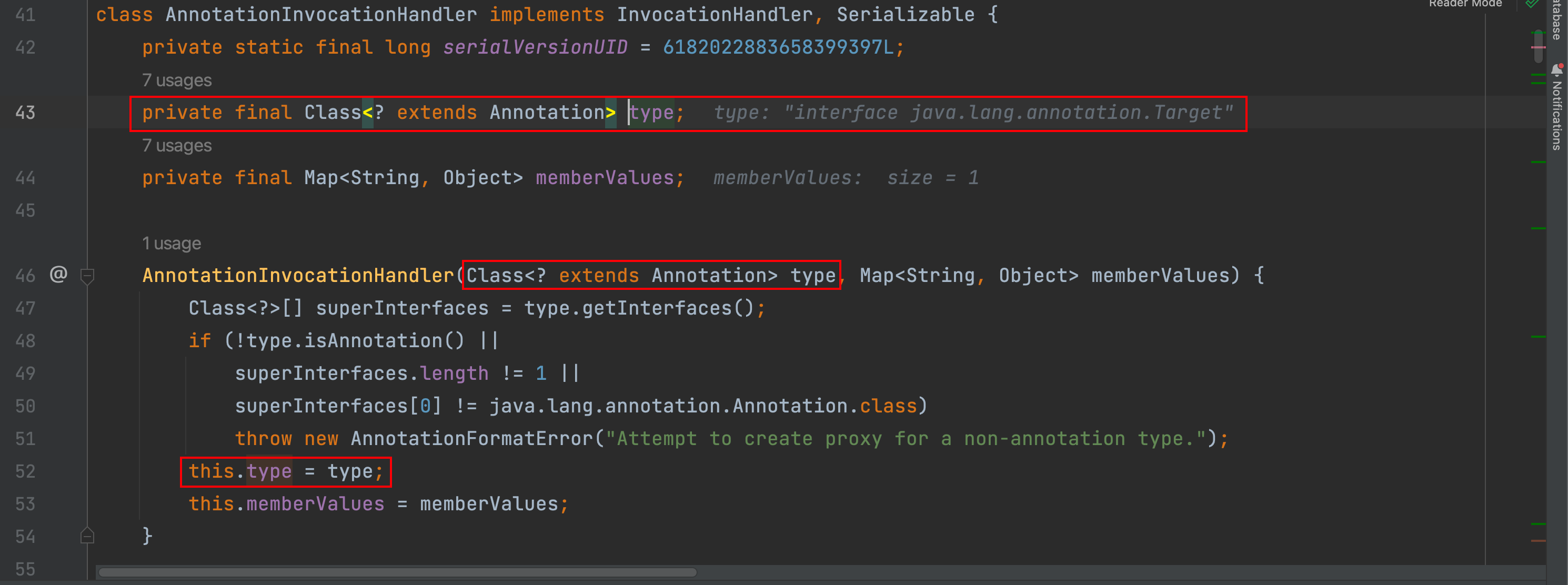Screen dimensions: 1568x585
Task: Click 'Serializable' on line 41
Action: click(906, 15)
